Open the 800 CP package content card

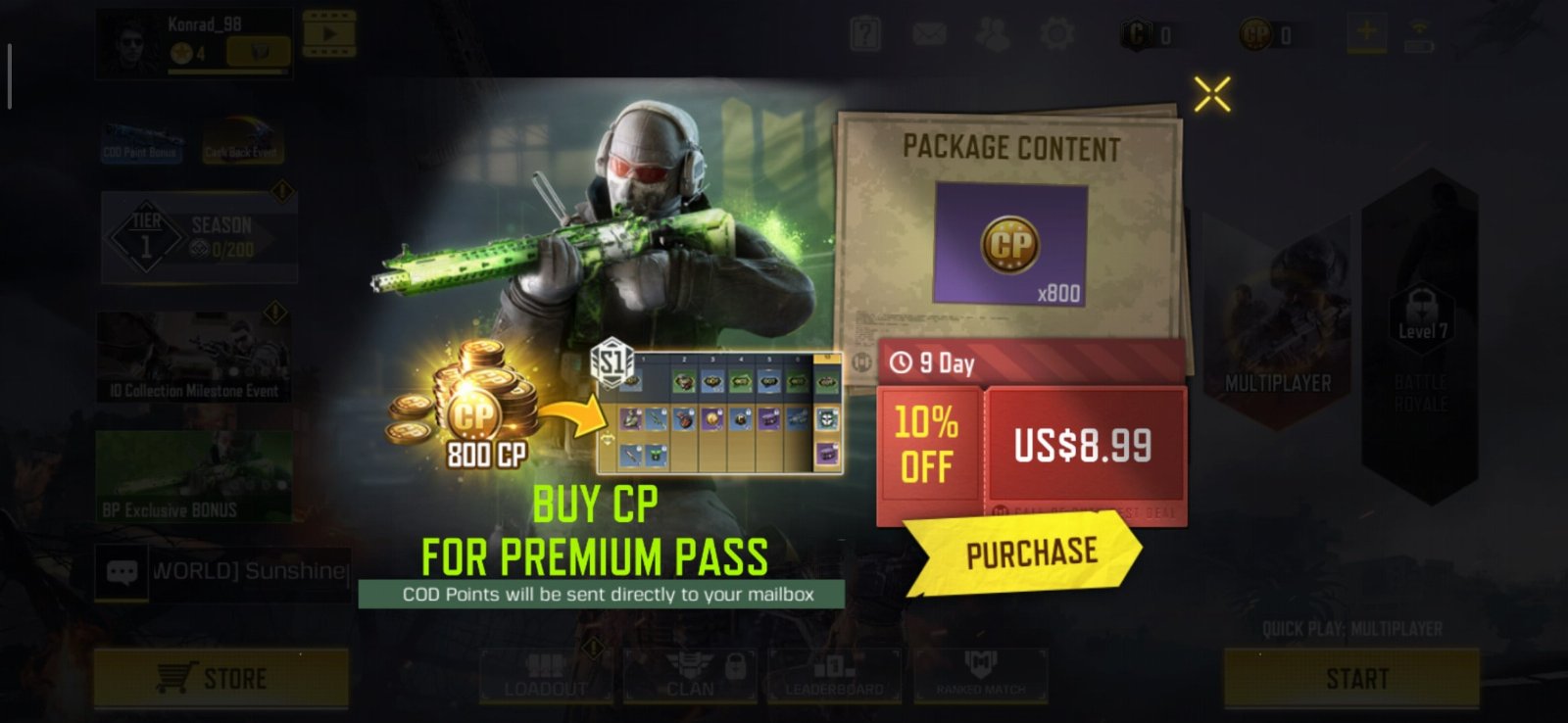[1010, 242]
